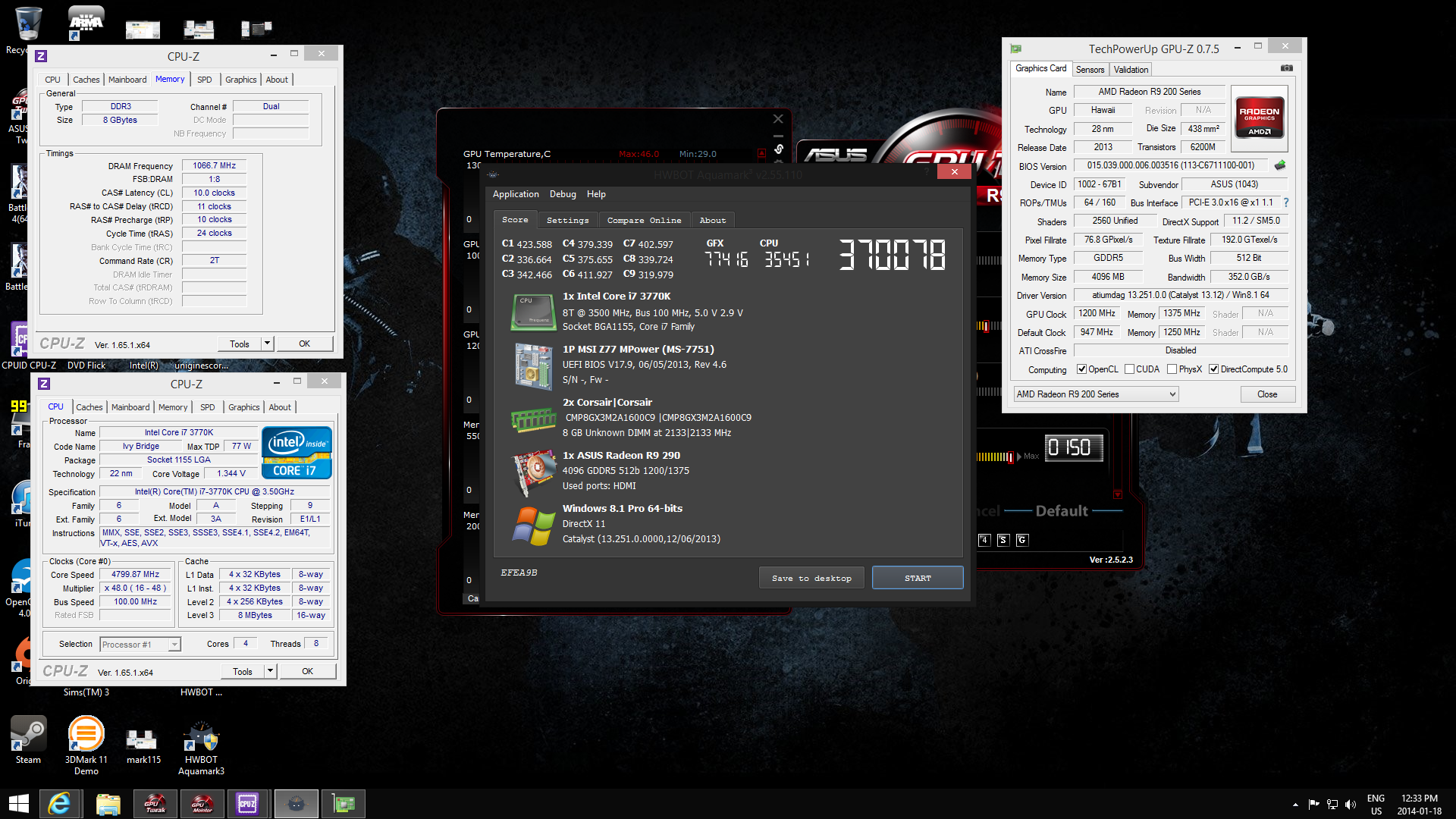The width and height of the screenshot is (1456, 819).
Task: Click the Intel Core i7 logo in CPU-Z
Action: 297,453
